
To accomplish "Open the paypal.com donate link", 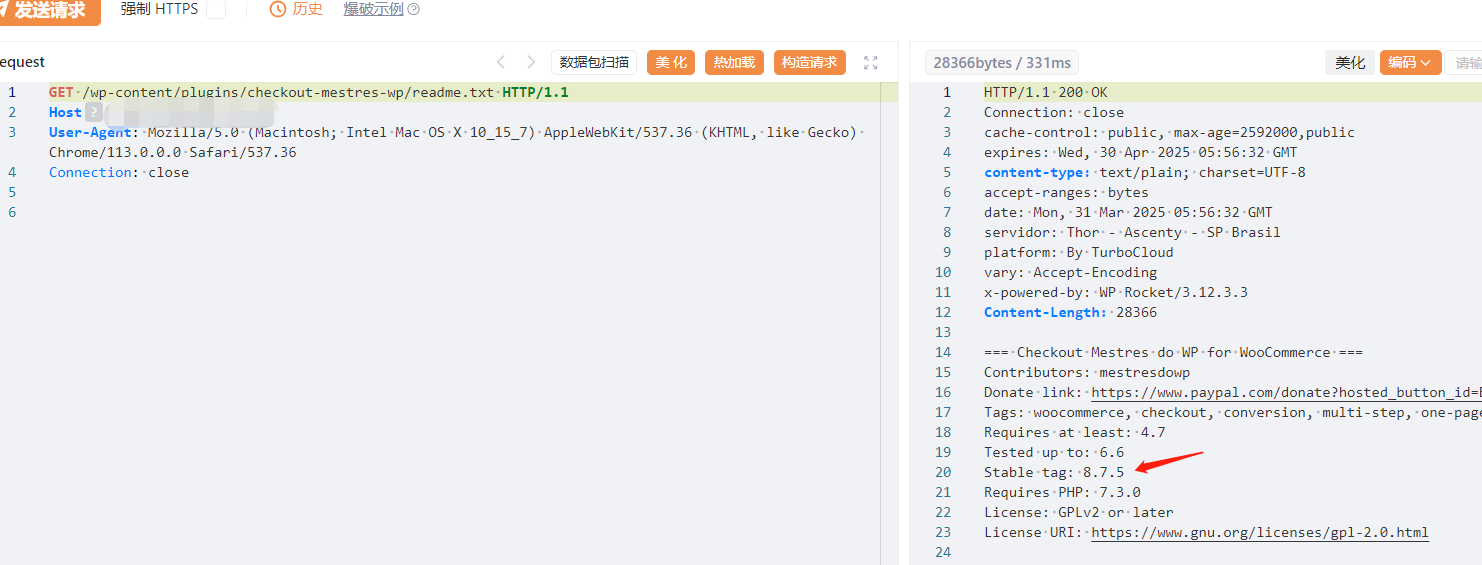I will point(1286,392).
